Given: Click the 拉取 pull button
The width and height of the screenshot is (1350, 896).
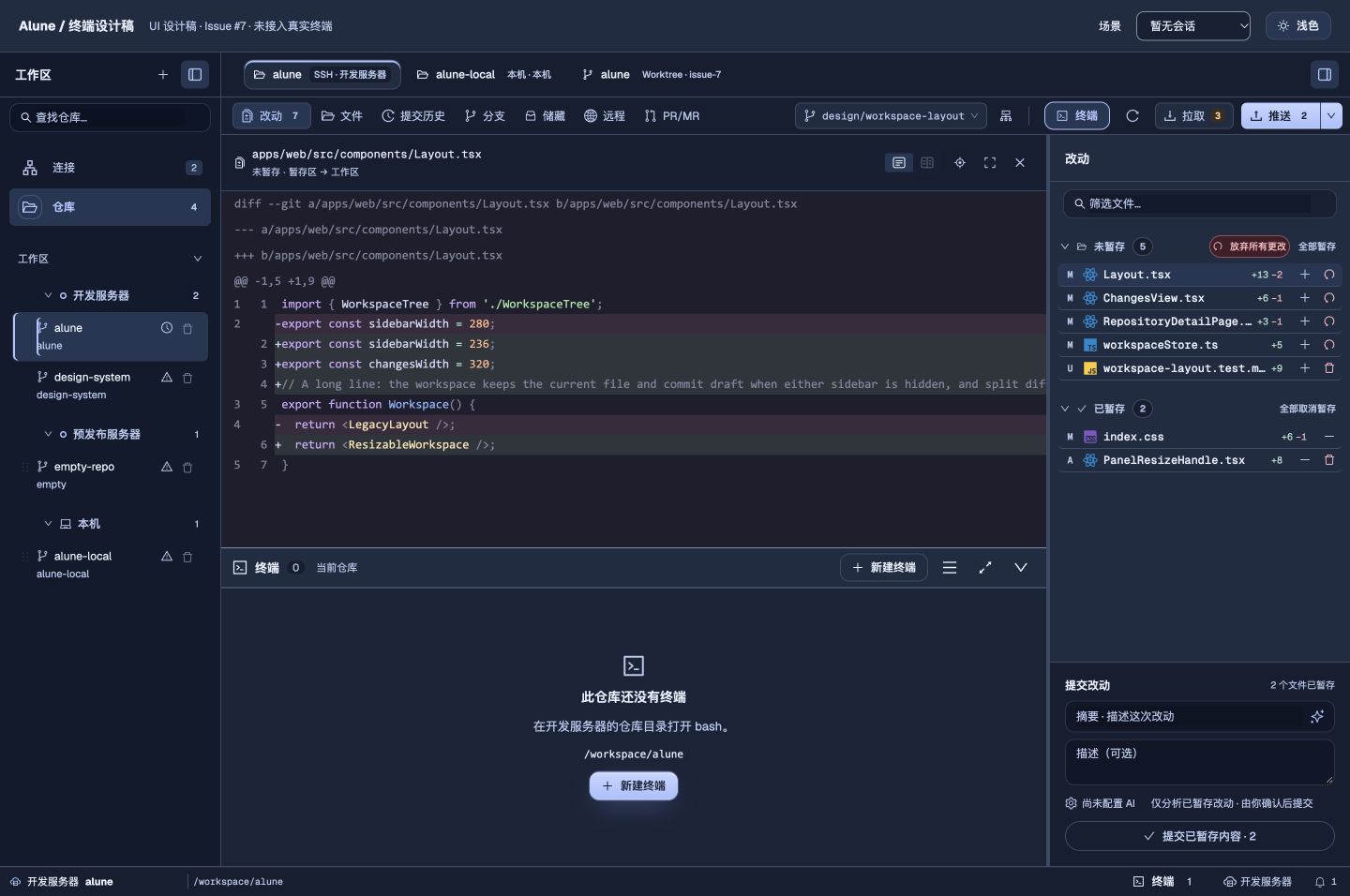Looking at the screenshot, I should pyautogui.click(x=1193, y=115).
